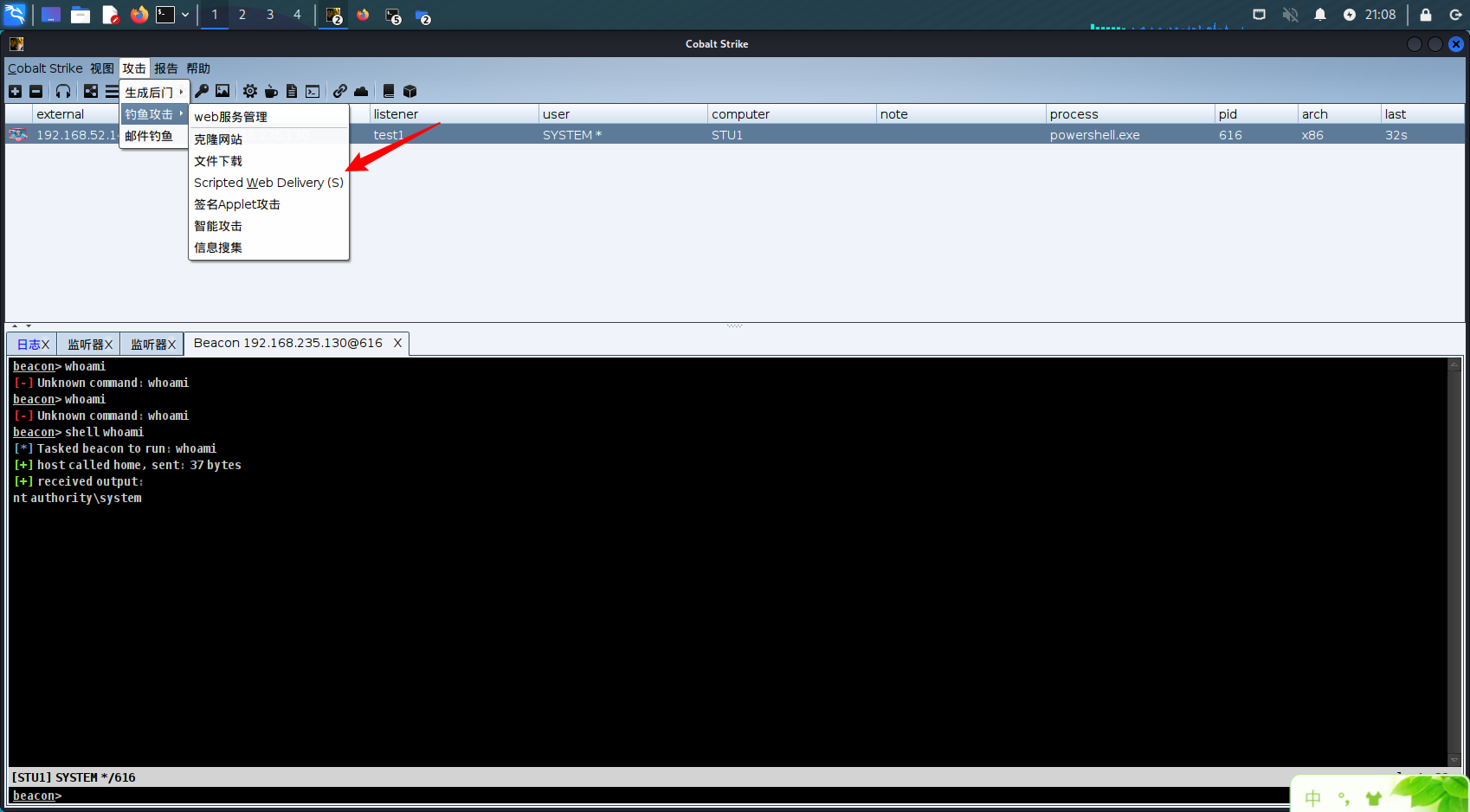Switch to workspace 3
1470x812 pixels.
270,15
